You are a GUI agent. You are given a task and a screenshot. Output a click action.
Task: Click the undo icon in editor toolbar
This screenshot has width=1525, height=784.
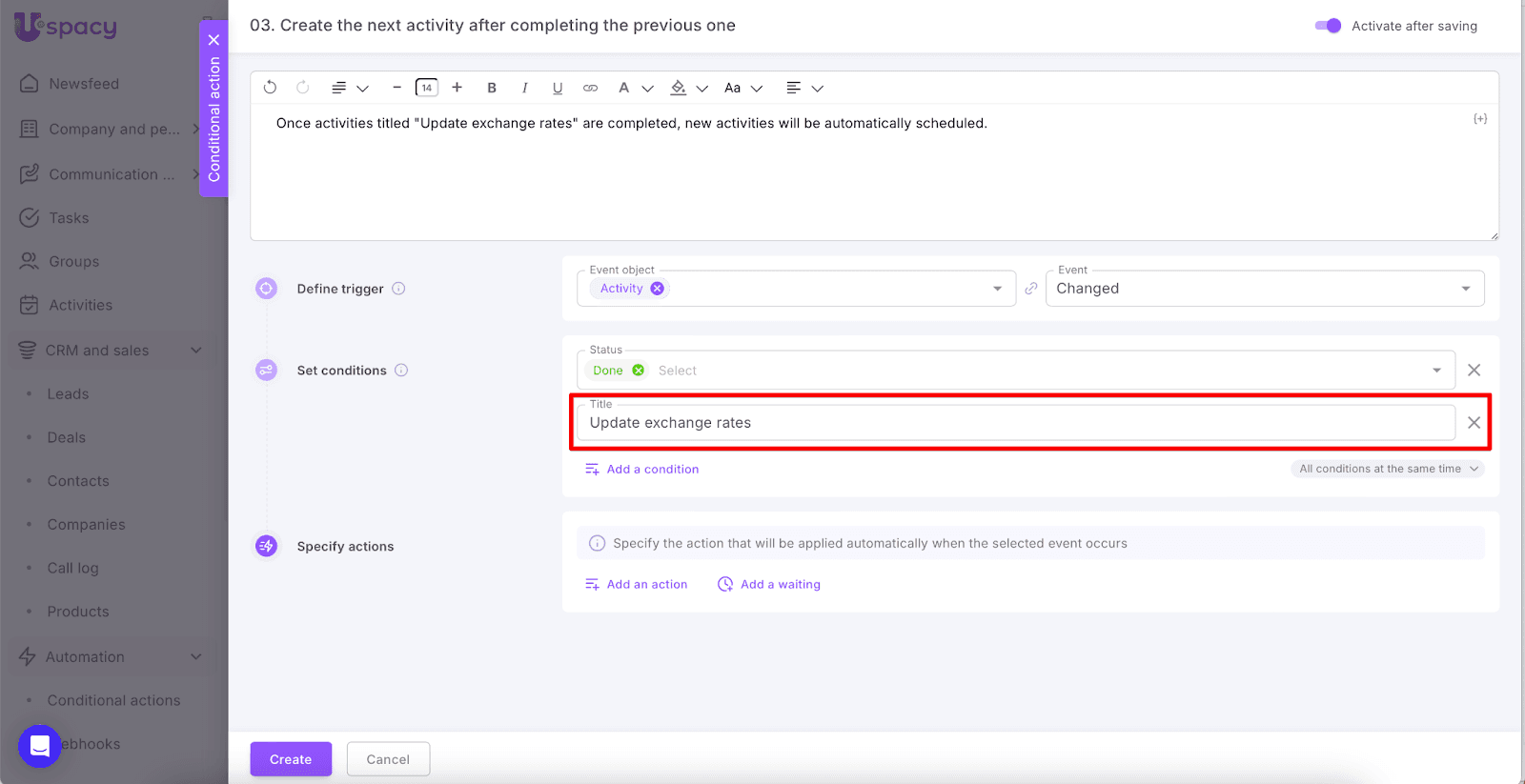click(270, 88)
